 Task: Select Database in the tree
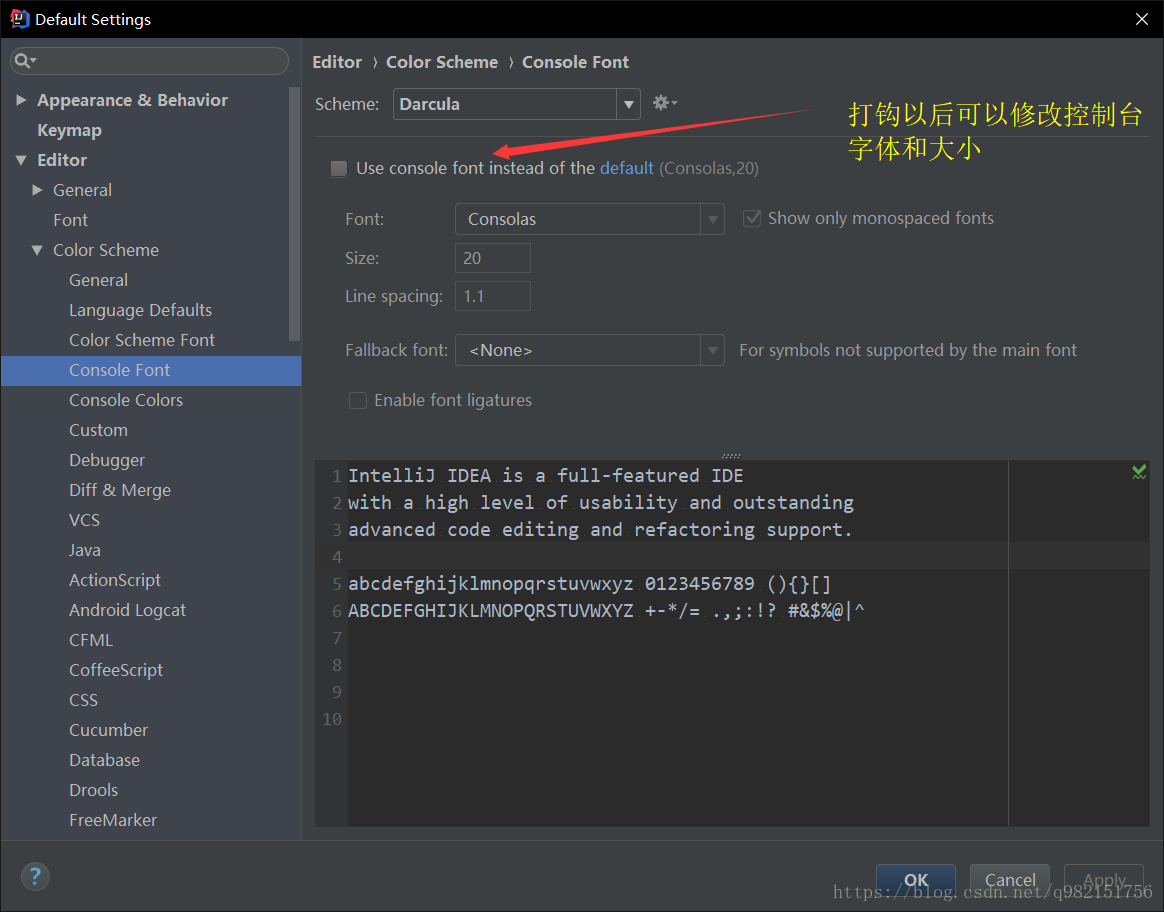point(105,761)
